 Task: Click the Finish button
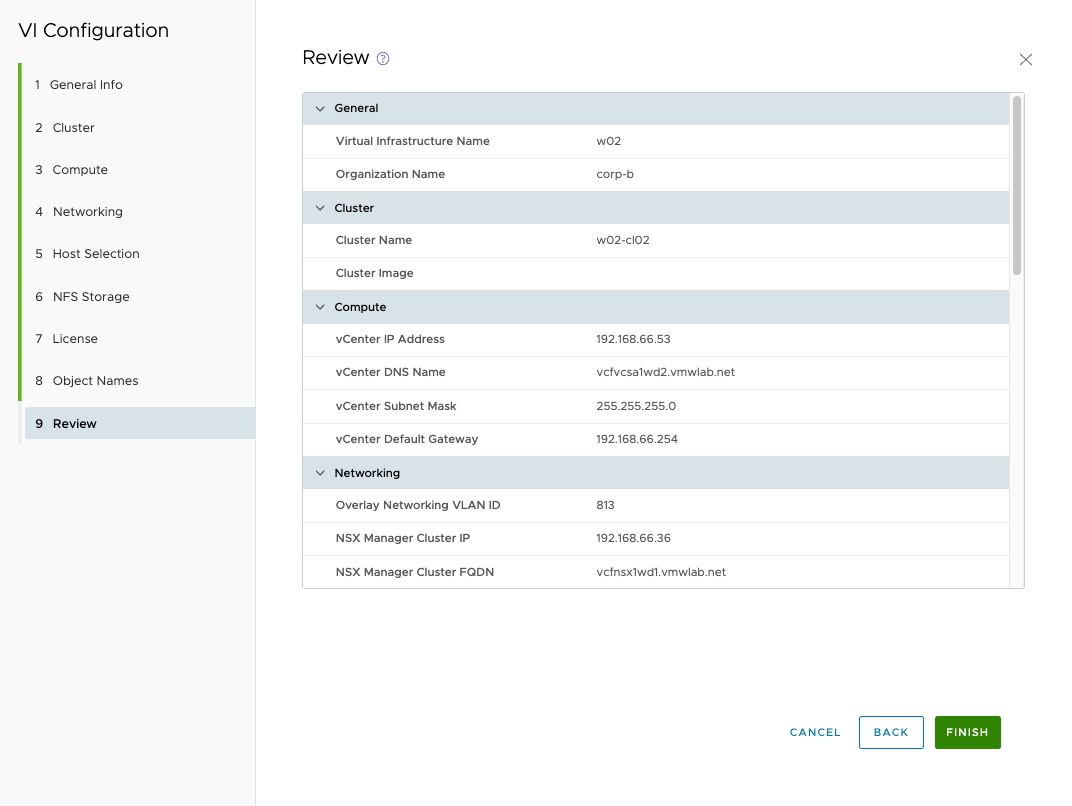pos(967,732)
